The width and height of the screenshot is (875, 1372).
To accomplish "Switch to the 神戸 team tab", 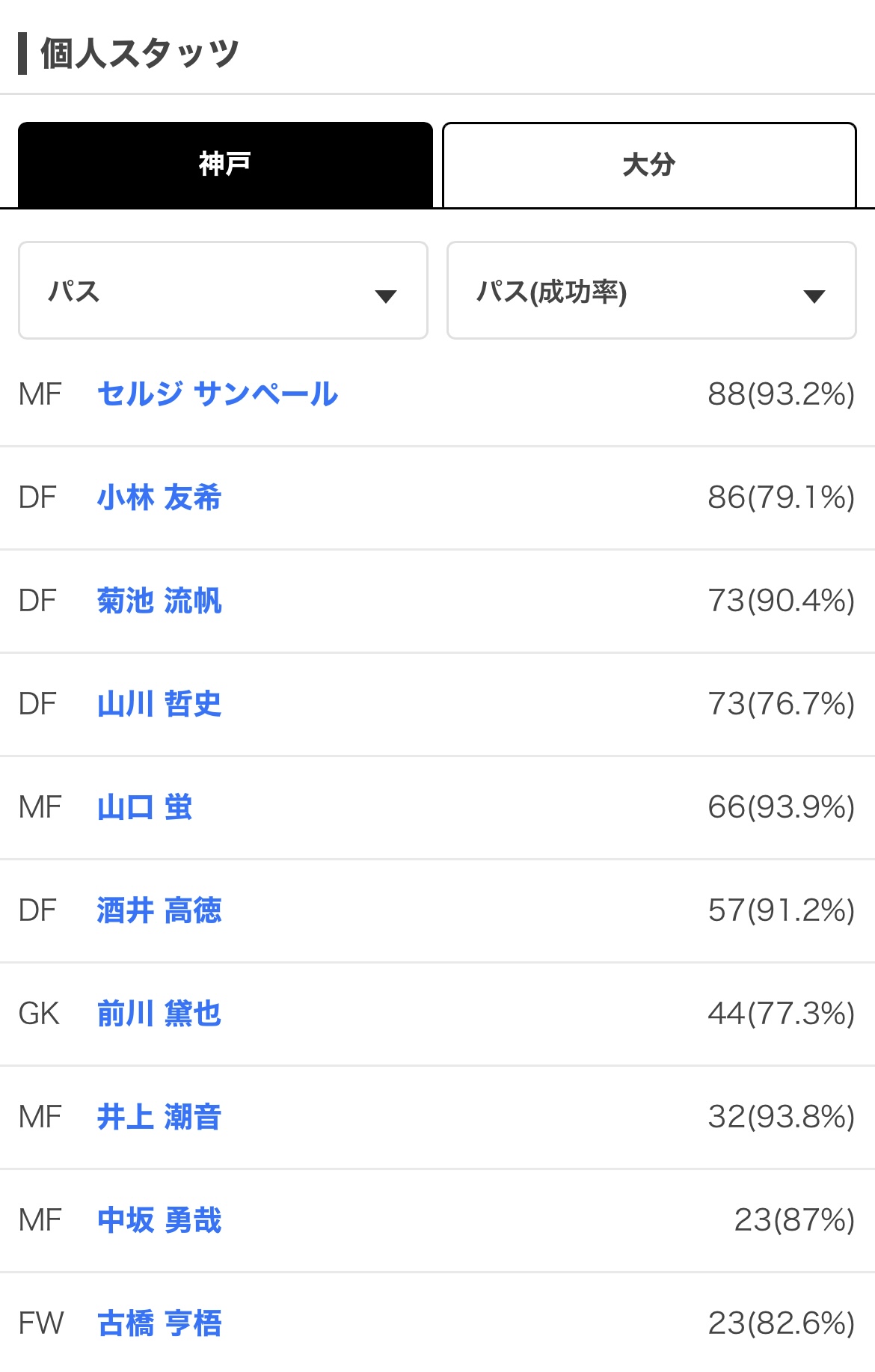I will tap(225, 165).
